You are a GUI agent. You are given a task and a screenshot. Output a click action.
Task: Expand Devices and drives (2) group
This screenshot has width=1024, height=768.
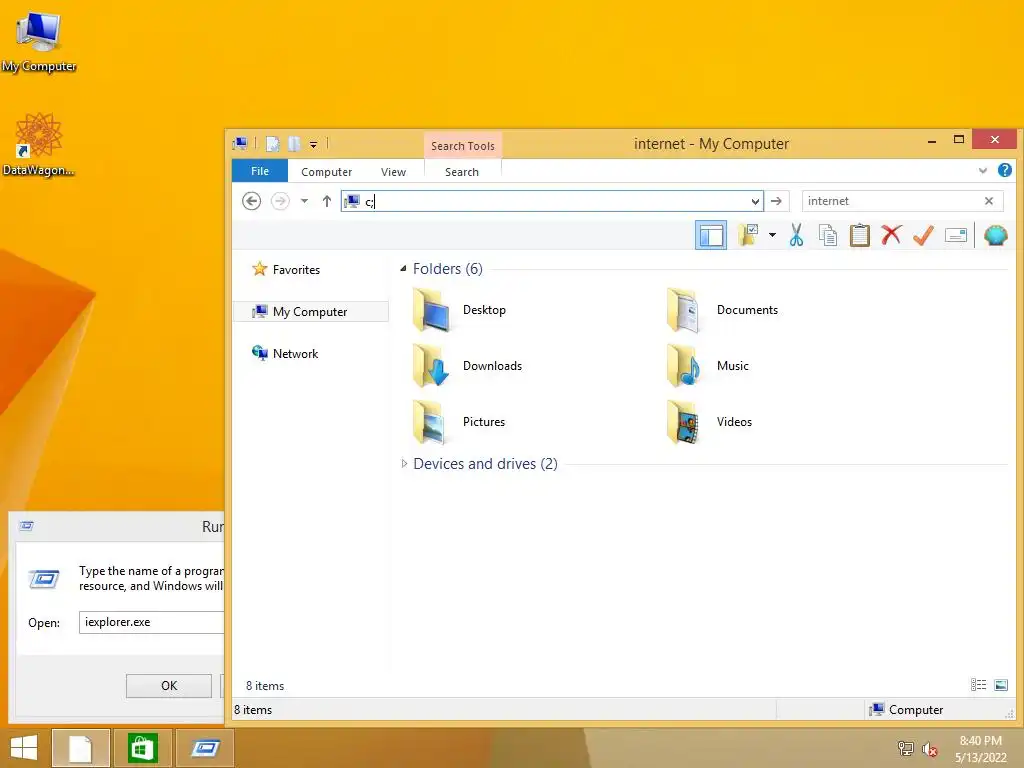point(404,464)
